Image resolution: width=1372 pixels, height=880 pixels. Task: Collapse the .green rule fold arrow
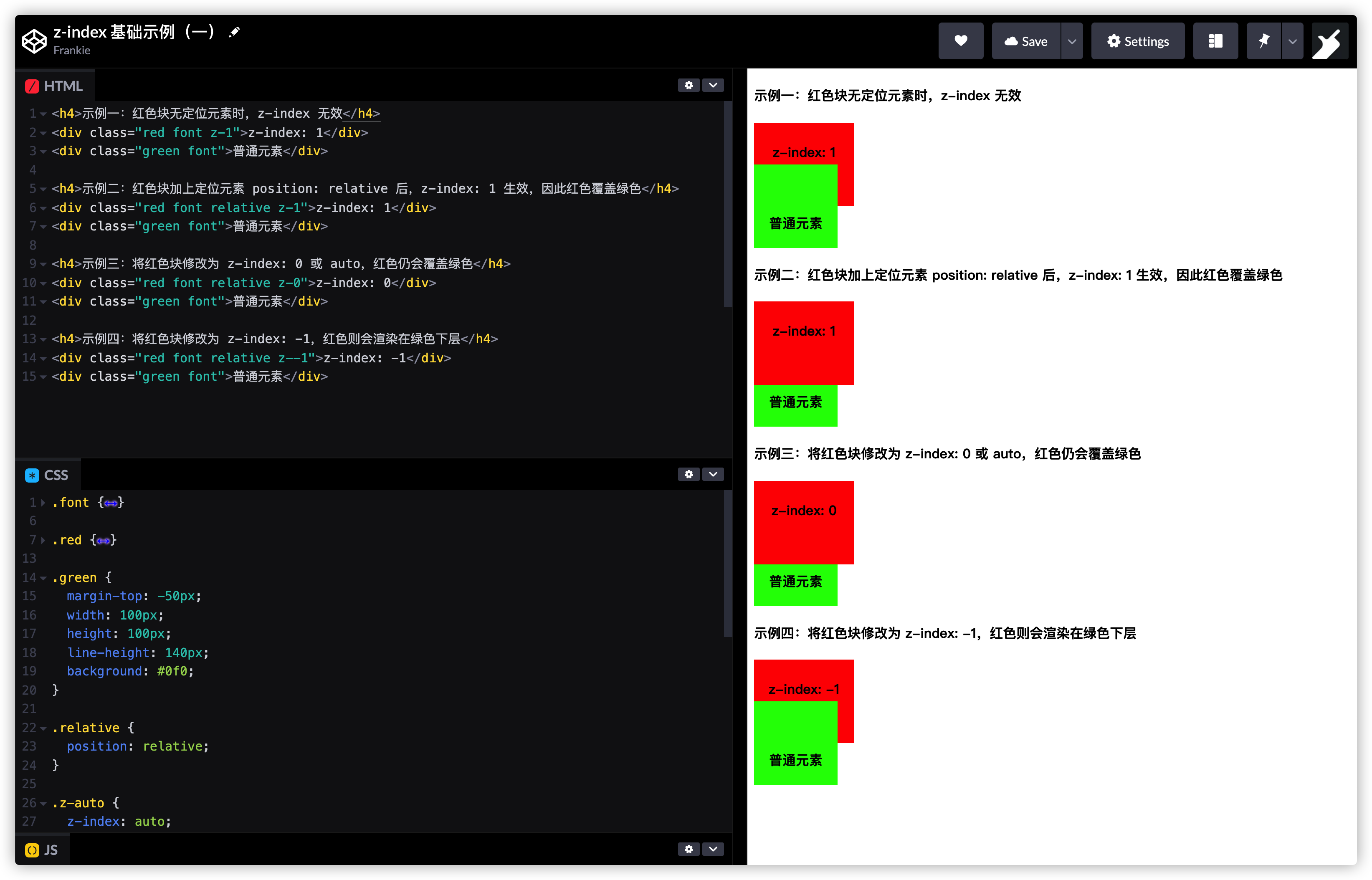click(43, 578)
